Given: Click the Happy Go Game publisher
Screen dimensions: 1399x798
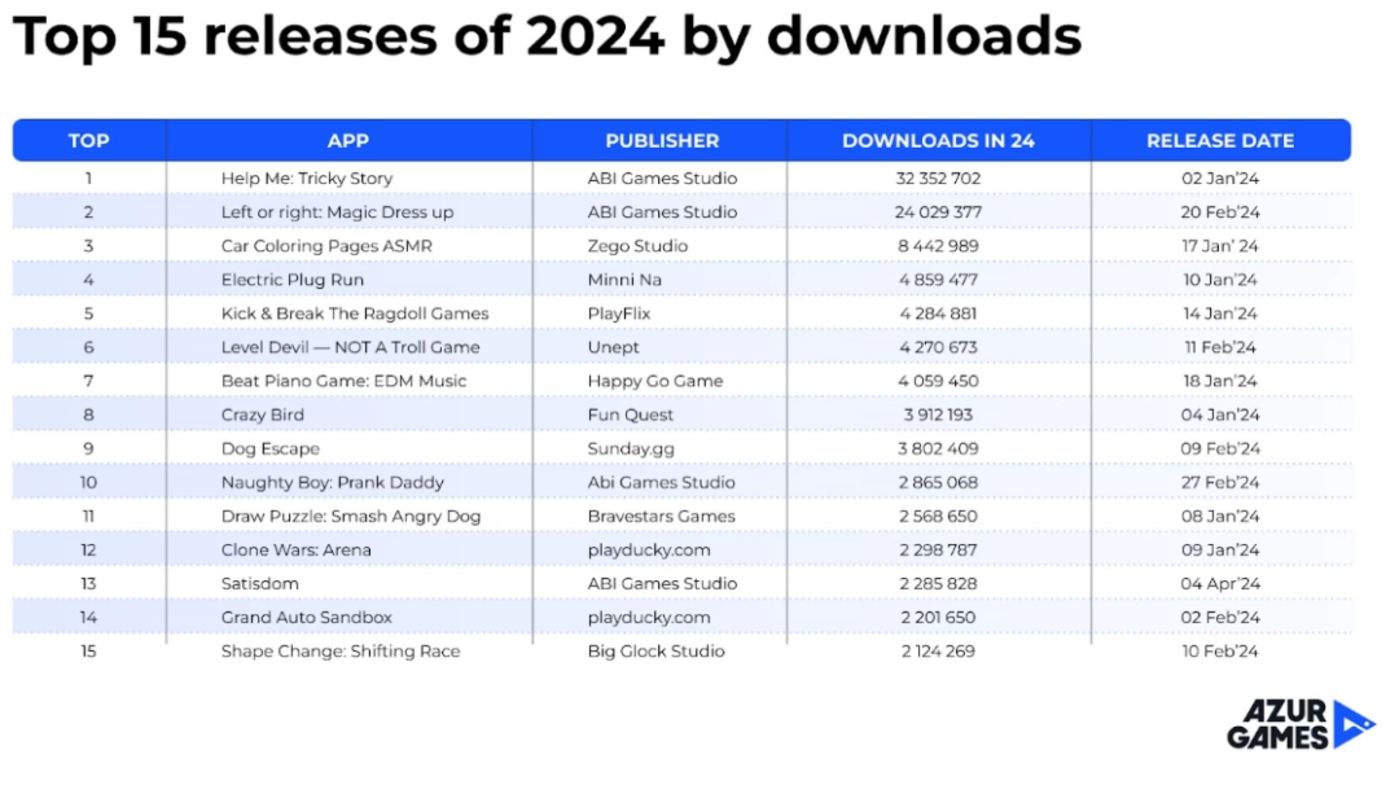Looking at the screenshot, I should pyautogui.click(x=655, y=381).
